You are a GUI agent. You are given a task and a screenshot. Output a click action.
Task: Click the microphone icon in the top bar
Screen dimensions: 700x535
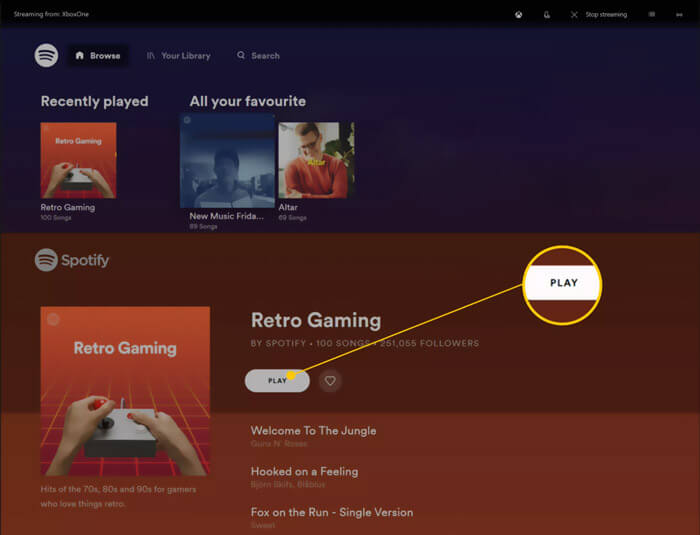point(546,15)
